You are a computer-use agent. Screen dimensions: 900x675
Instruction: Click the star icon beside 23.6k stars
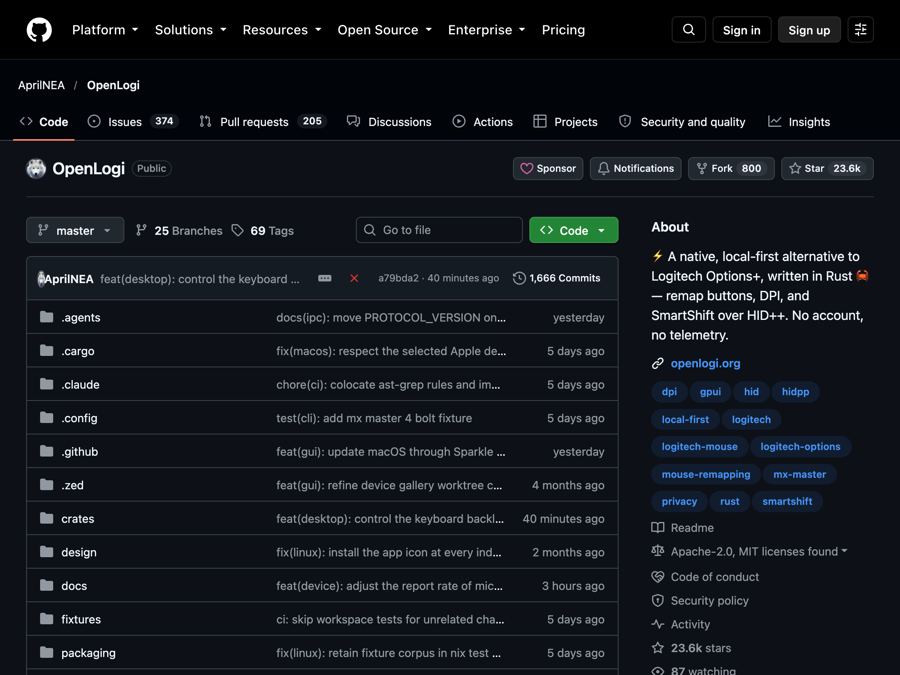(x=658, y=648)
